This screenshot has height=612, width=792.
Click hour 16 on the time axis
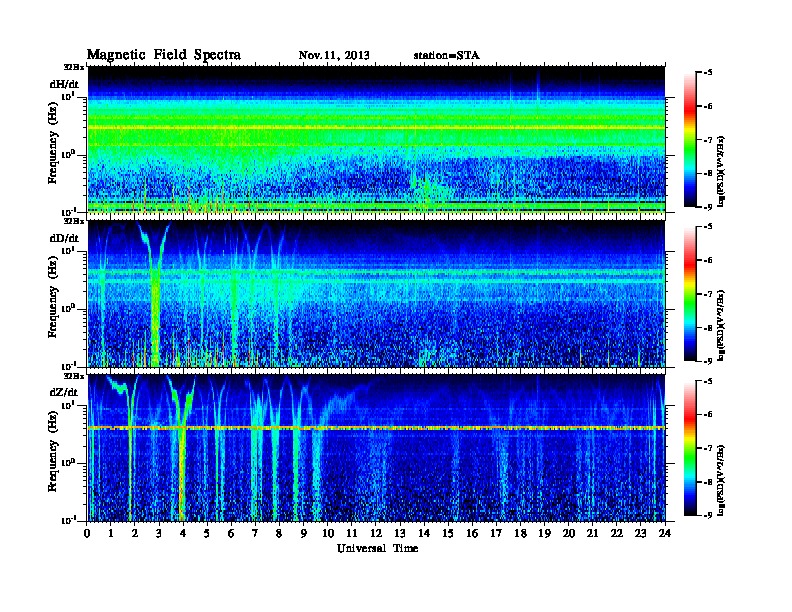pyautogui.click(x=472, y=533)
